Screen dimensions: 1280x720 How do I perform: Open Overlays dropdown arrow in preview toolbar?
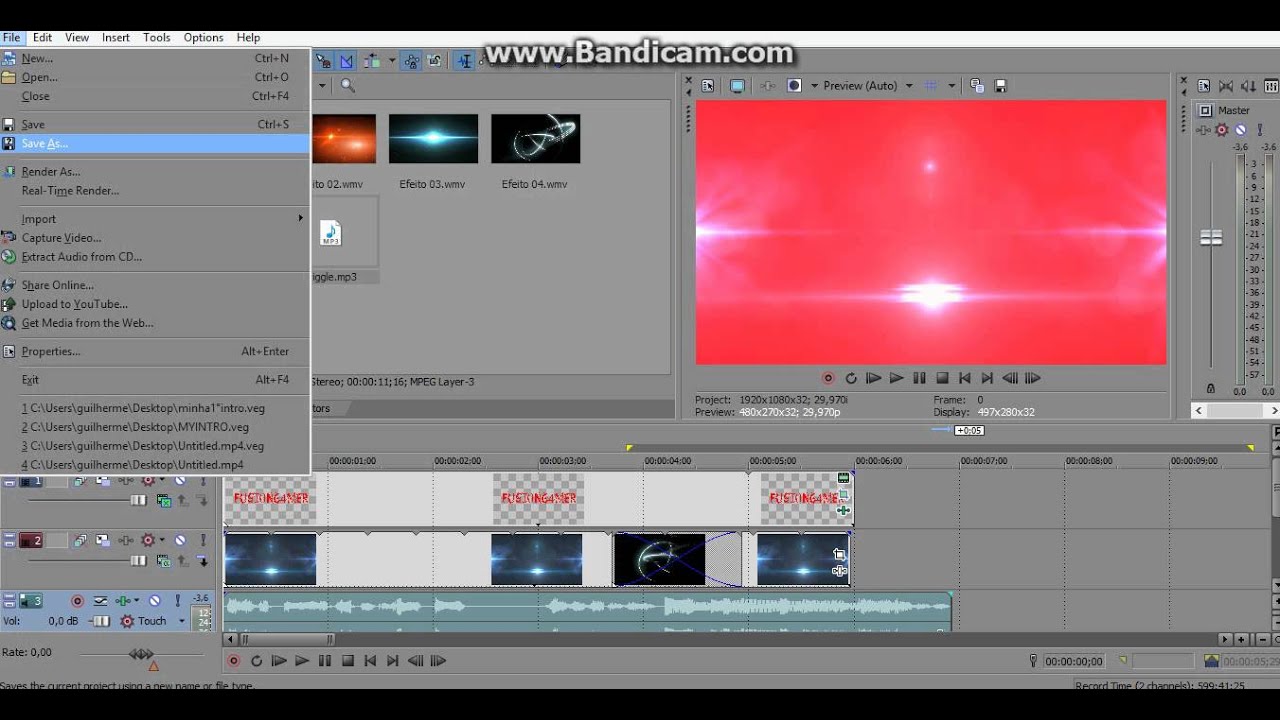coord(951,86)
